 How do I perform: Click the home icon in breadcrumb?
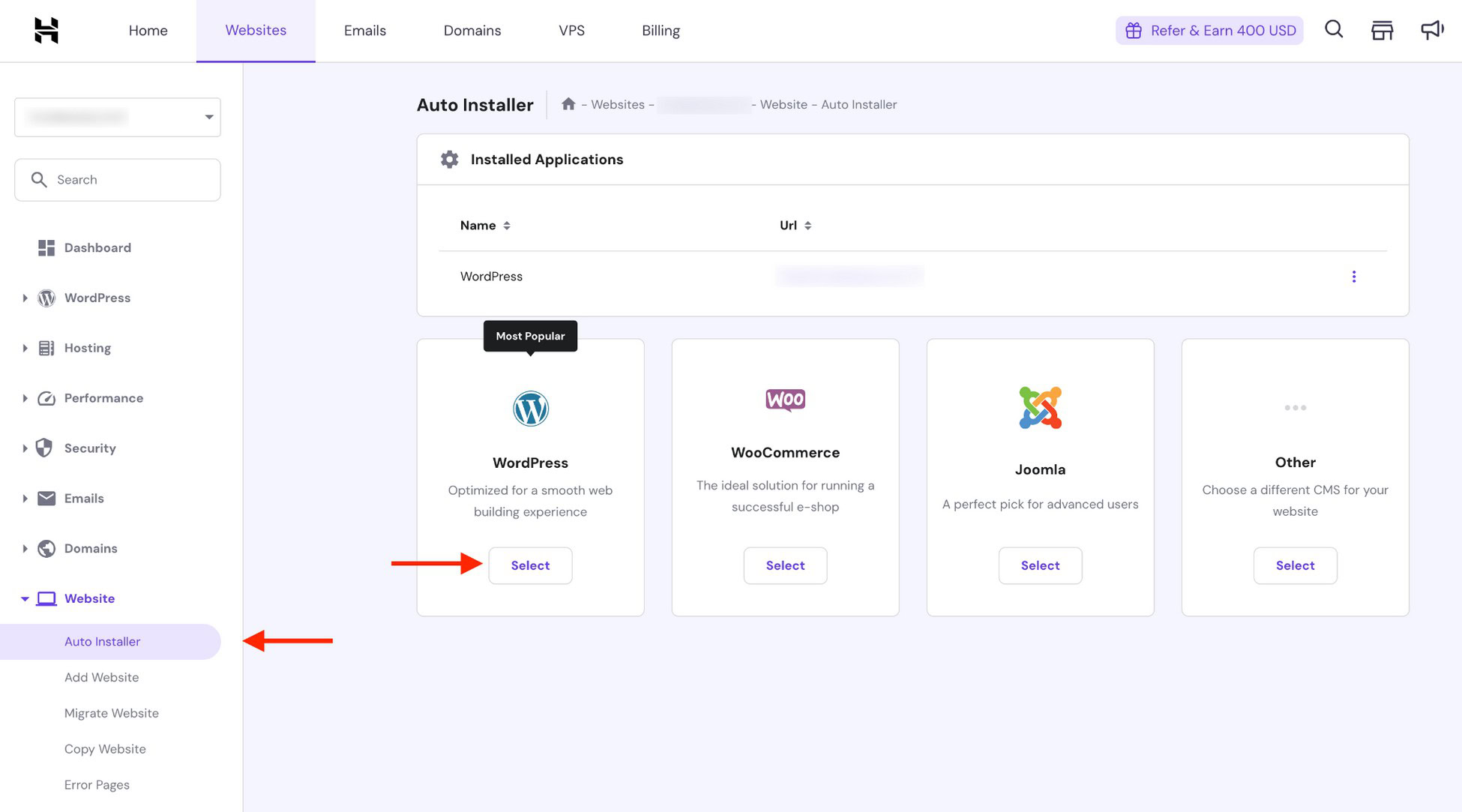(568, 104)
